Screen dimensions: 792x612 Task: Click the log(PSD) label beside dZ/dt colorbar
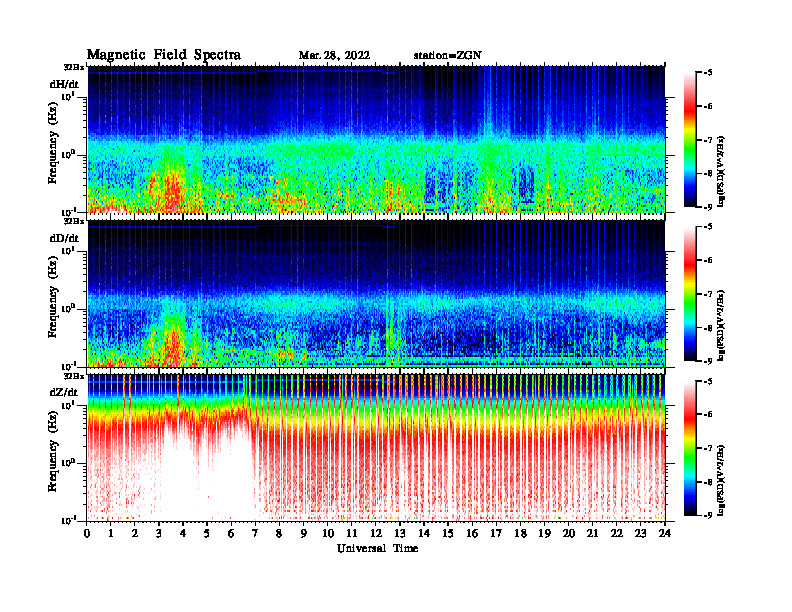(x=721, y=481)
